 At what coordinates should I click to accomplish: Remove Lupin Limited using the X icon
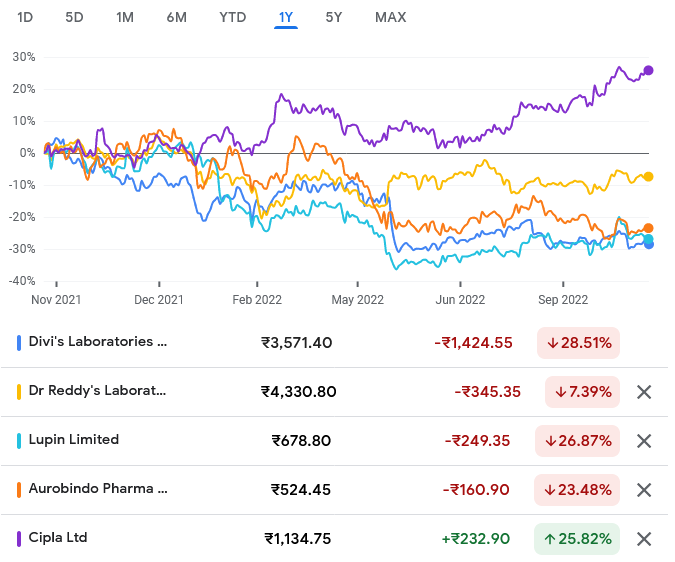click(x=644, y=441)
